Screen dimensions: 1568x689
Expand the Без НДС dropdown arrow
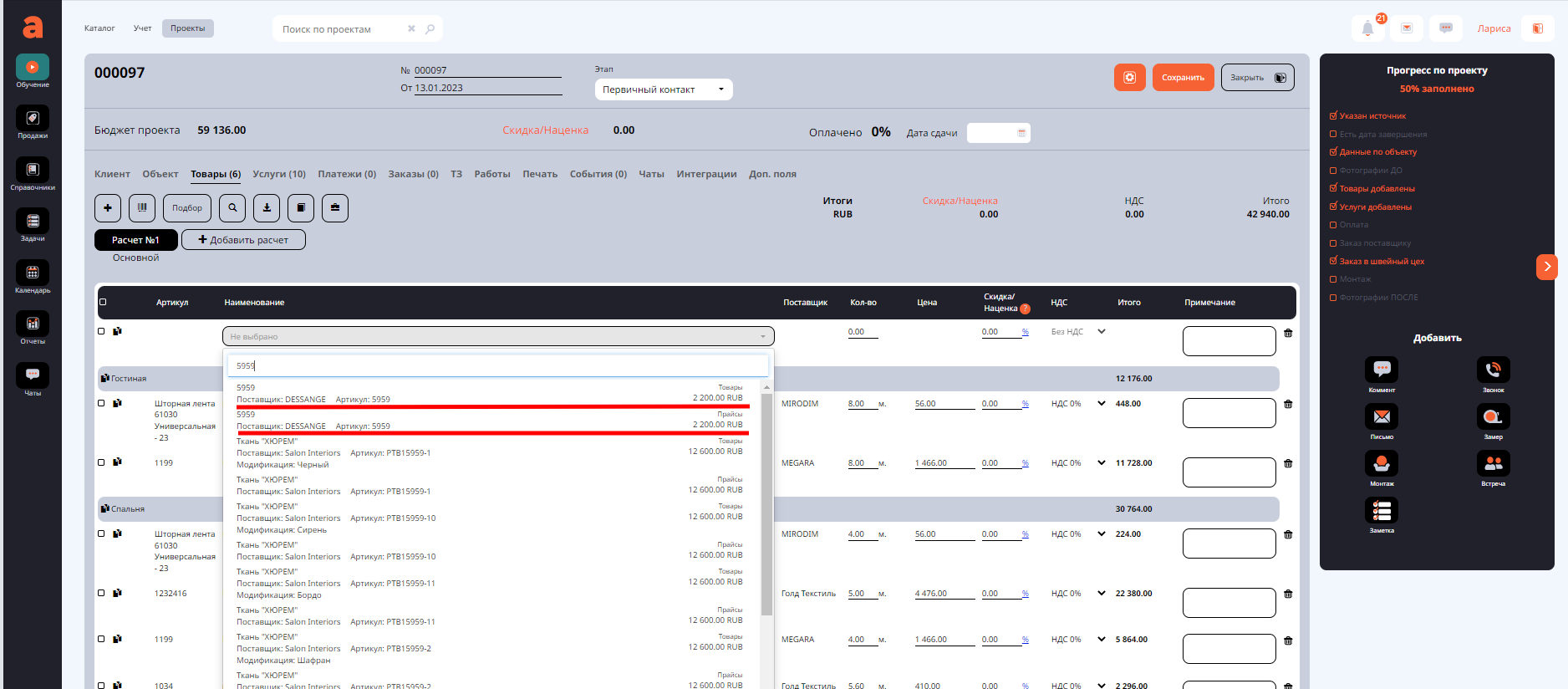click(x=1102, y=332)
